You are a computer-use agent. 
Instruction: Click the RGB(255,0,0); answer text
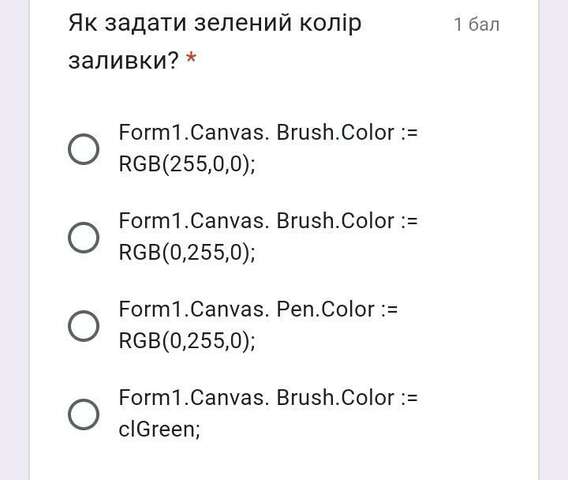[x=187, y=164]
